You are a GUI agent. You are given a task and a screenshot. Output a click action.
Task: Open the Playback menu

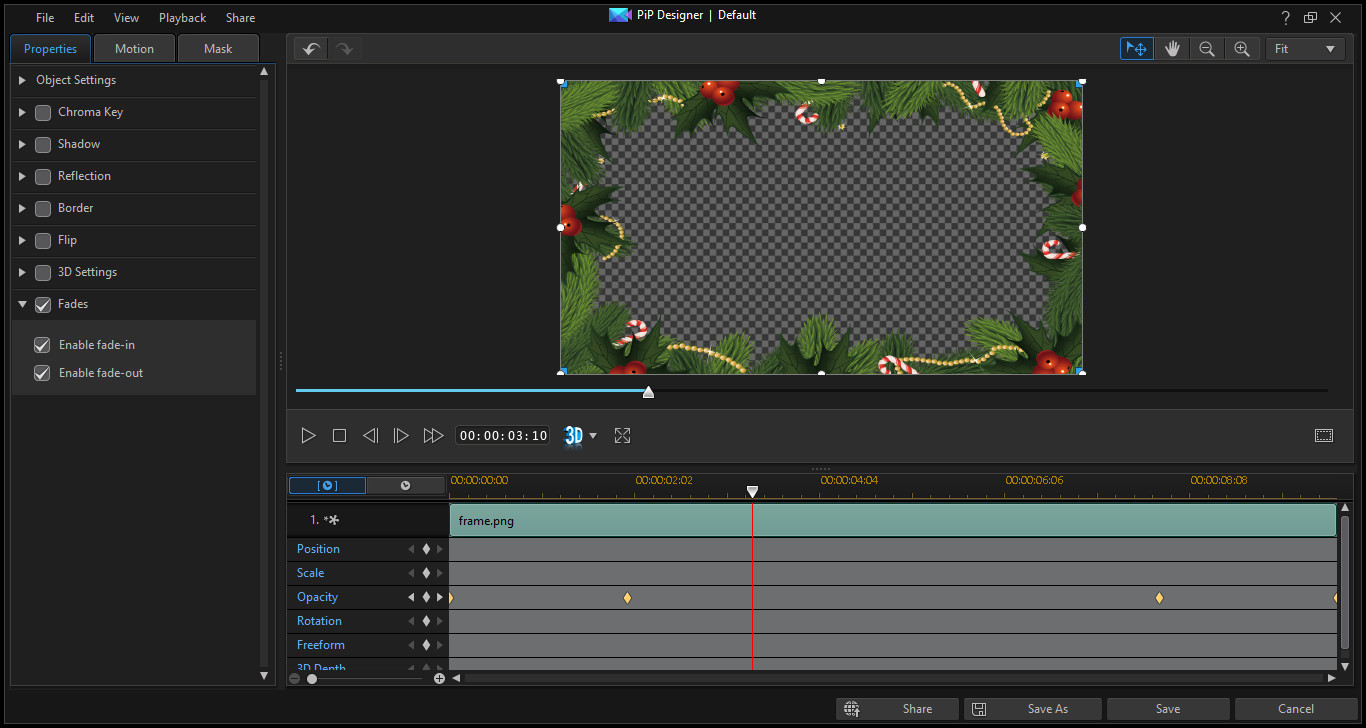pos(182,18)
